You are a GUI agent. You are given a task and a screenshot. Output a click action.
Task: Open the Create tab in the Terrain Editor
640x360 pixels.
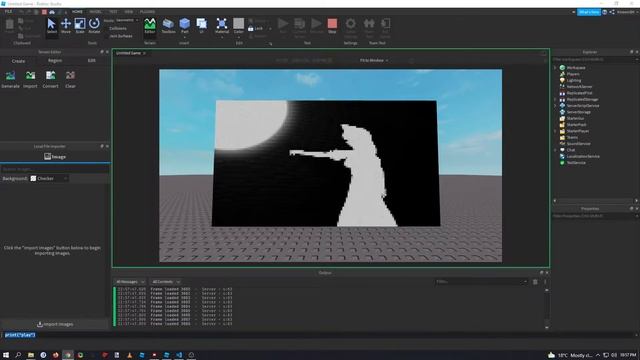point(18,61)
